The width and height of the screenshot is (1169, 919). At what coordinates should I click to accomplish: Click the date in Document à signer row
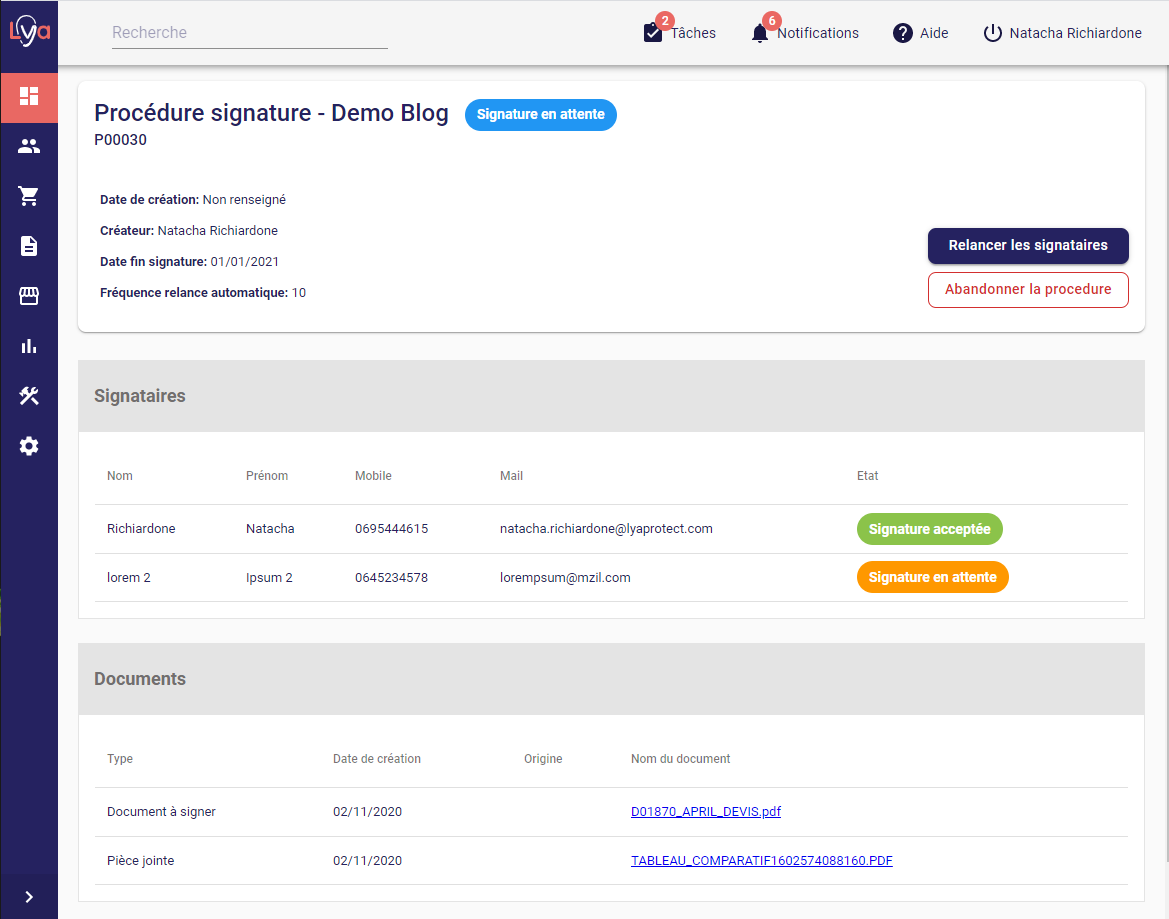[x=368, y=812]
